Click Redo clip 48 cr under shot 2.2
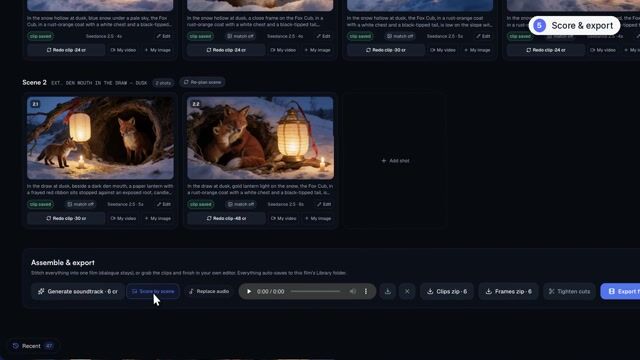Screen dimensions: 640x360 click(x=226, y=218)
